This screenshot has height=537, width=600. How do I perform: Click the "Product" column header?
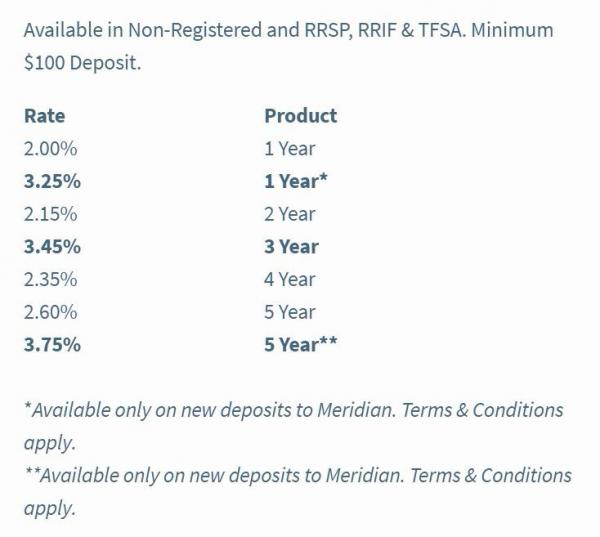(300, 116)
